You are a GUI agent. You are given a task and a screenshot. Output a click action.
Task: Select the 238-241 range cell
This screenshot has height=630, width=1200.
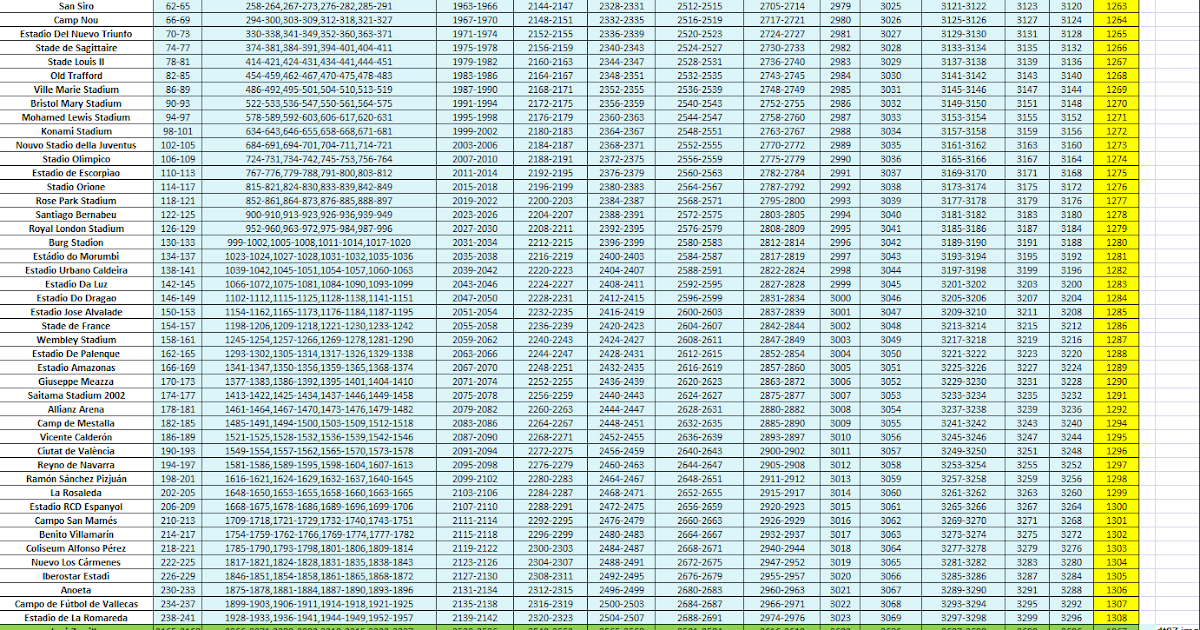coord(178,619)
